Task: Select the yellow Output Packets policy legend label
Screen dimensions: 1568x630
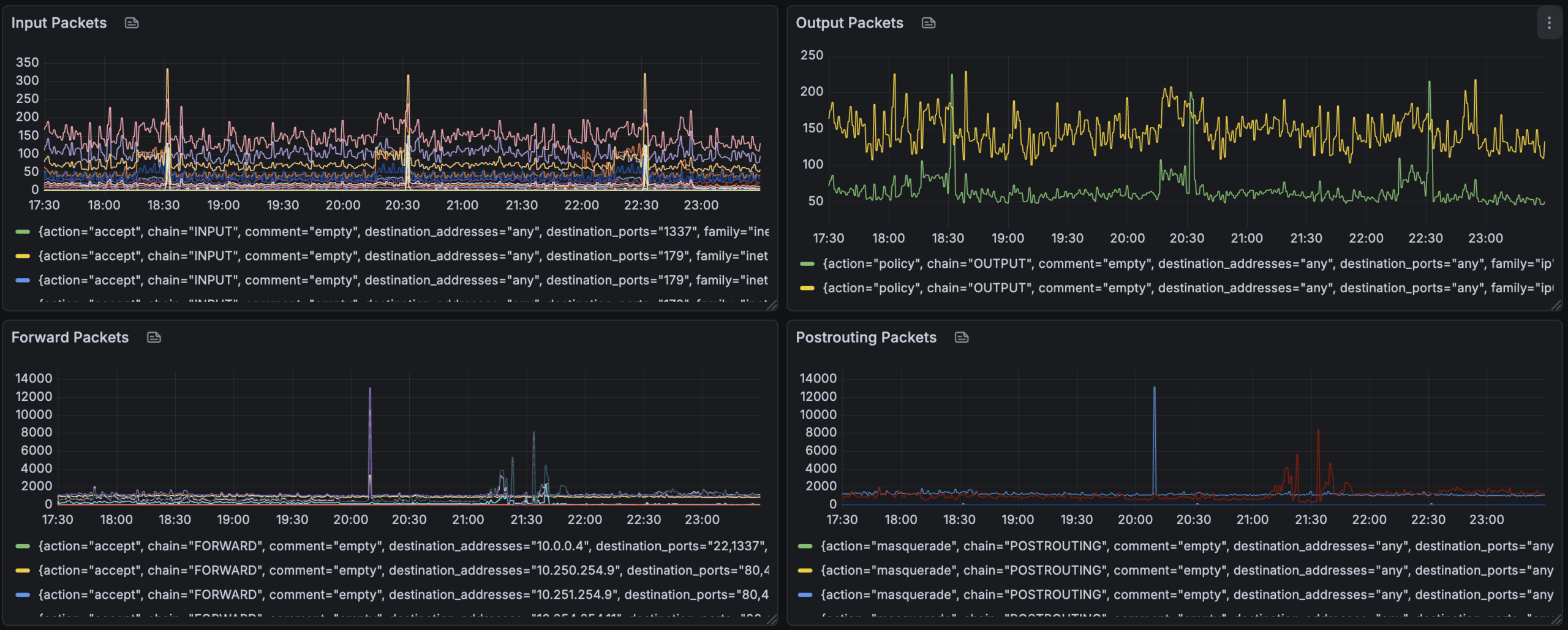Action: point(1187,288)
